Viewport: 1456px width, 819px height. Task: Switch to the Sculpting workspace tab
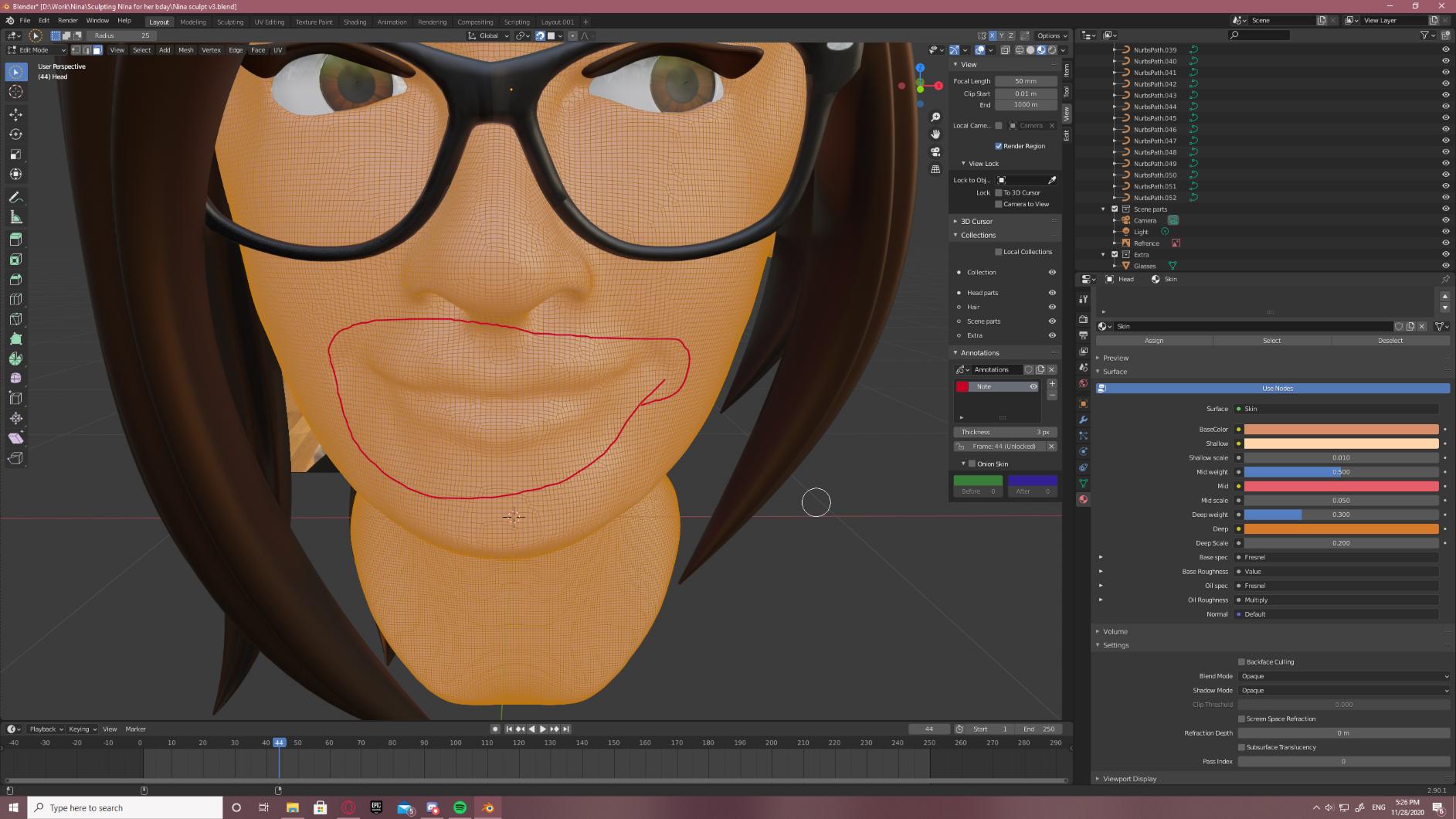point(230,22)
